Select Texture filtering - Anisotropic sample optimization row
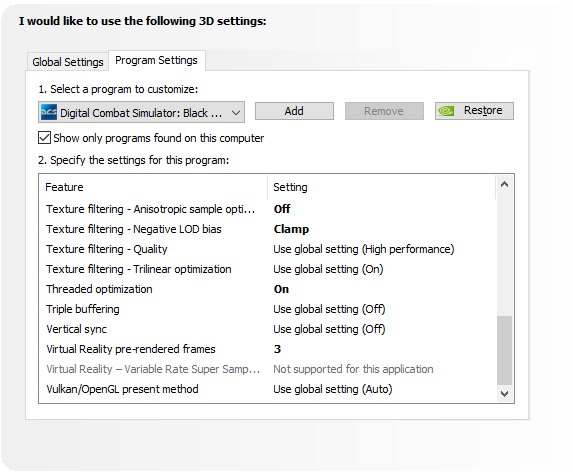Viewport: 573px width, 473px height. click(268, 209)
